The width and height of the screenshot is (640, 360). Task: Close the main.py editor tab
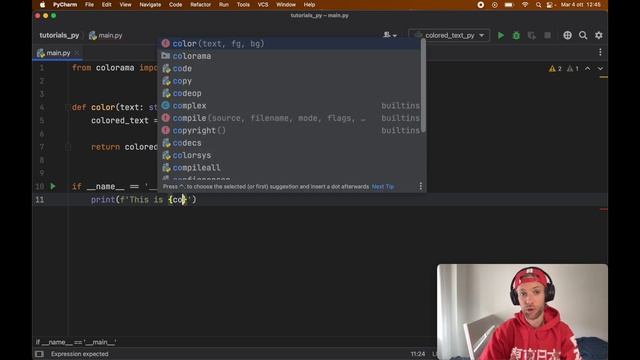[77, 53]
